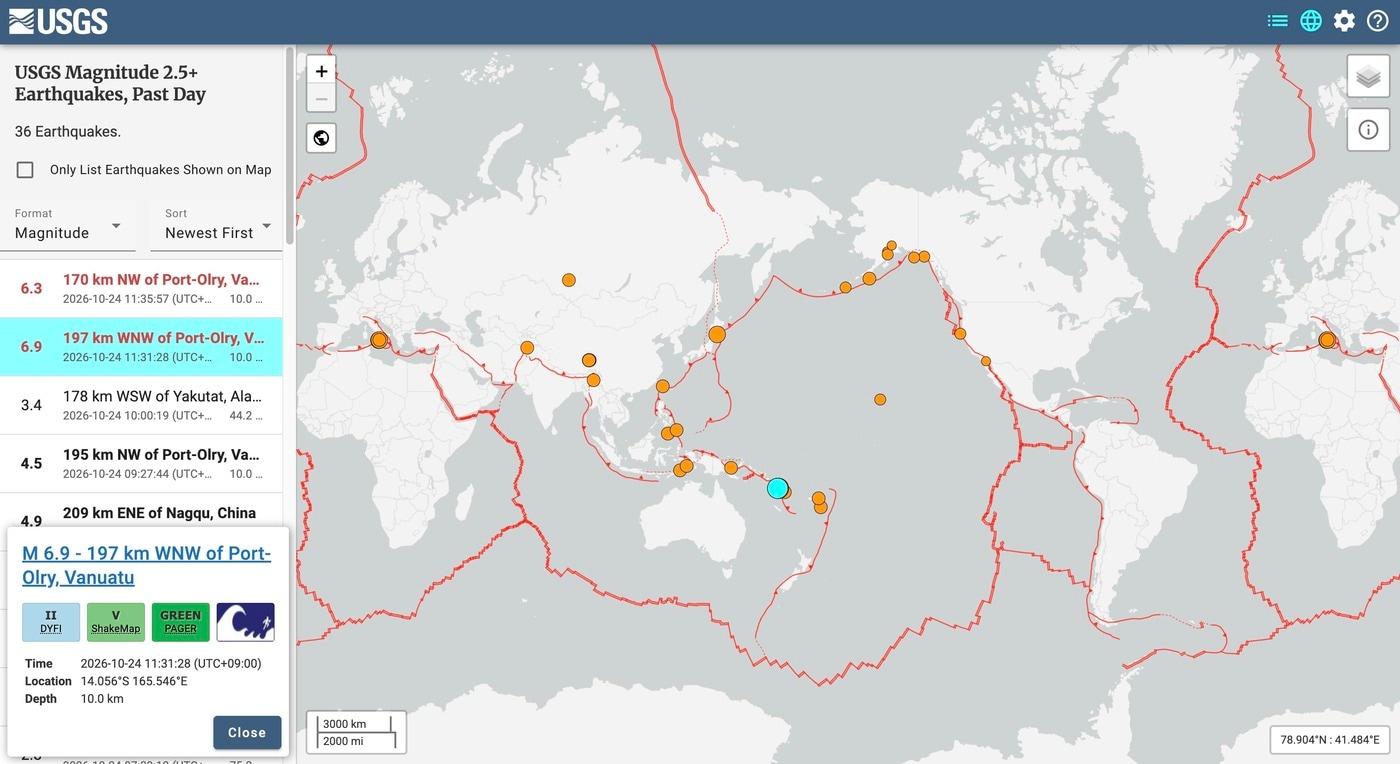The image size is (1400, 764).
Task: Open settings gear in header
Action: click(x=1344, y=21)
